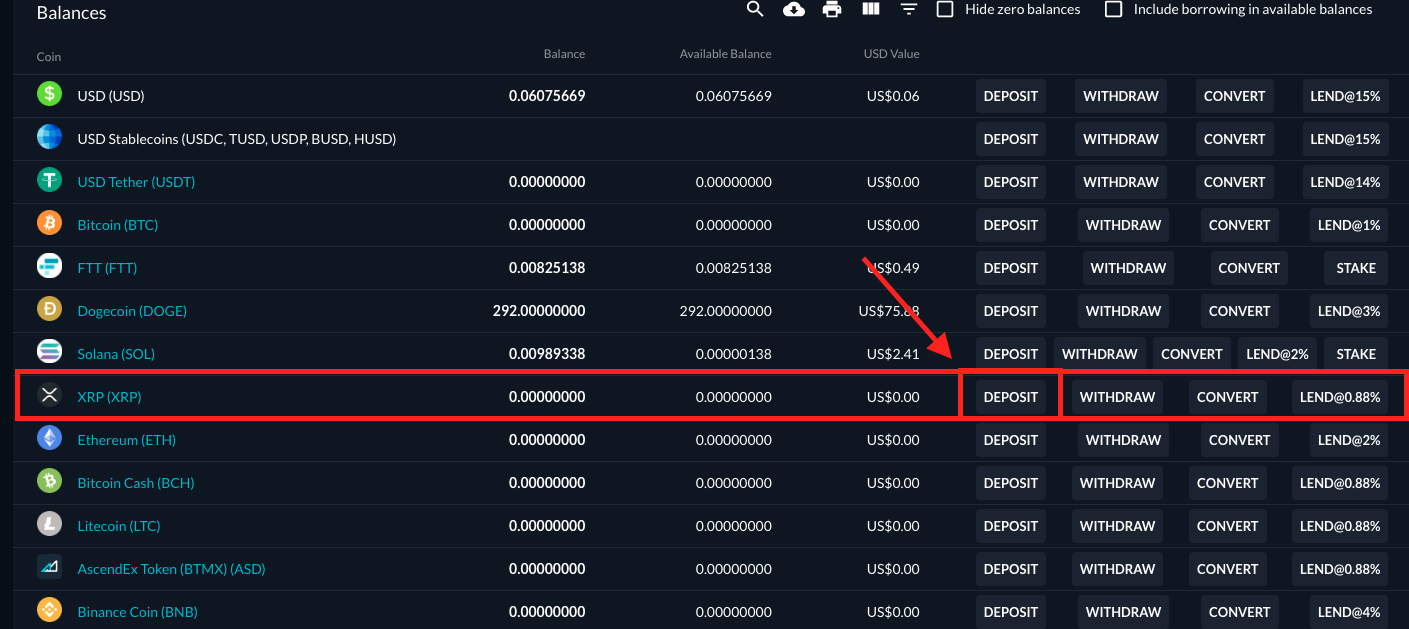1409x629 pixels.
Task: Click LEND@2% in the Solana row
Action: pos(1277,354)
